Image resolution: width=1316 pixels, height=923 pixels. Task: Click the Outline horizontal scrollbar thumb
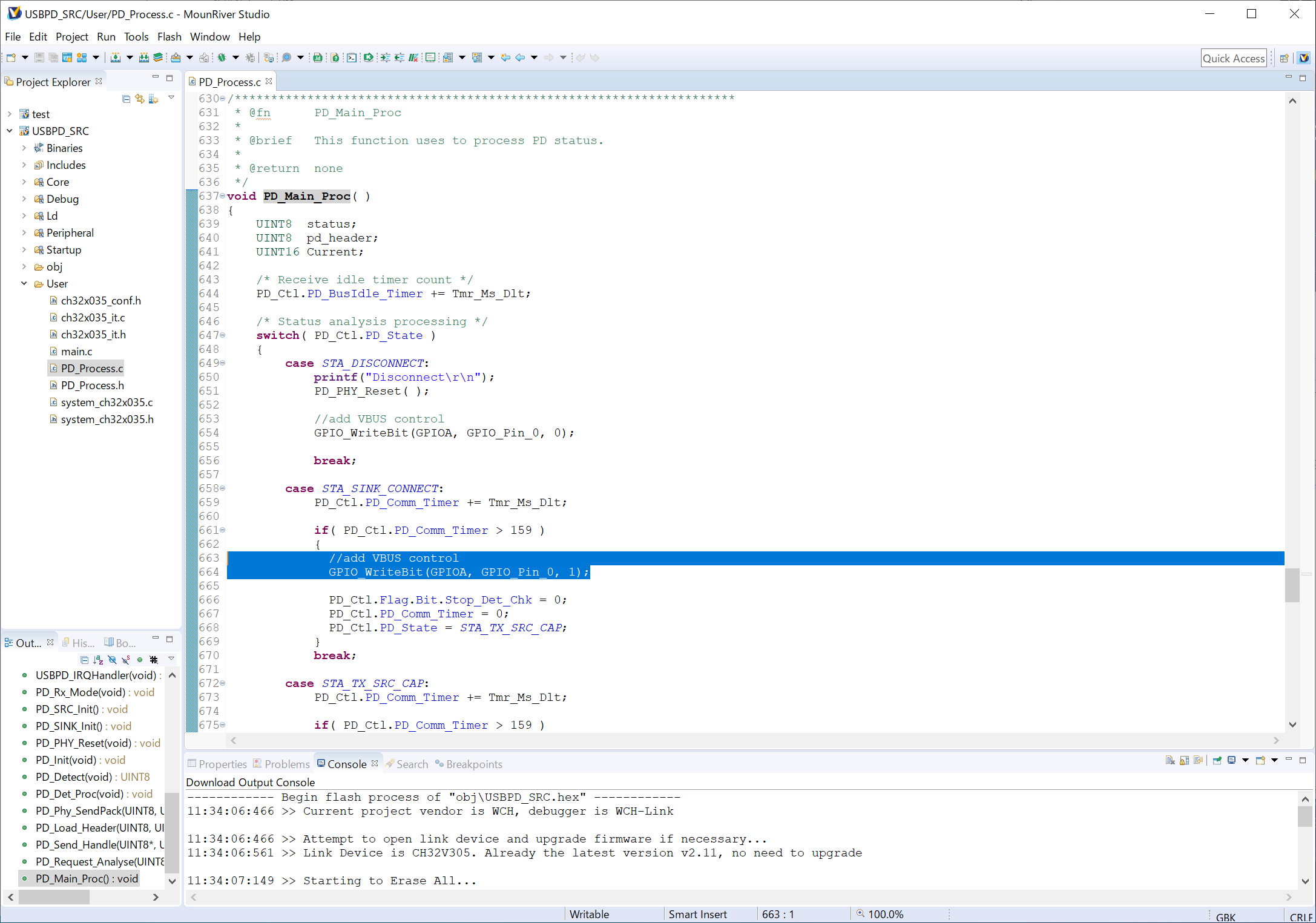pos(54,897)
